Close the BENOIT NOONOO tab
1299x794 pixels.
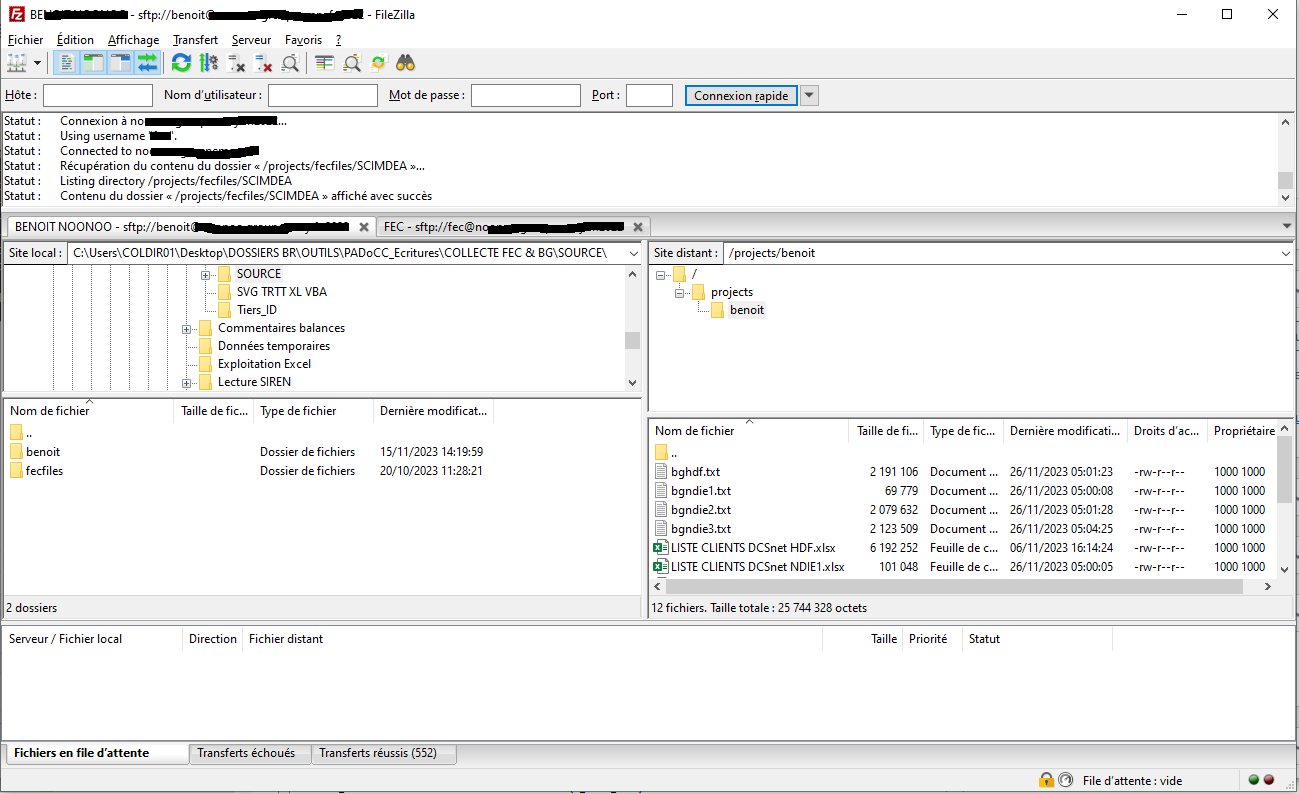(x=364, y=227)
